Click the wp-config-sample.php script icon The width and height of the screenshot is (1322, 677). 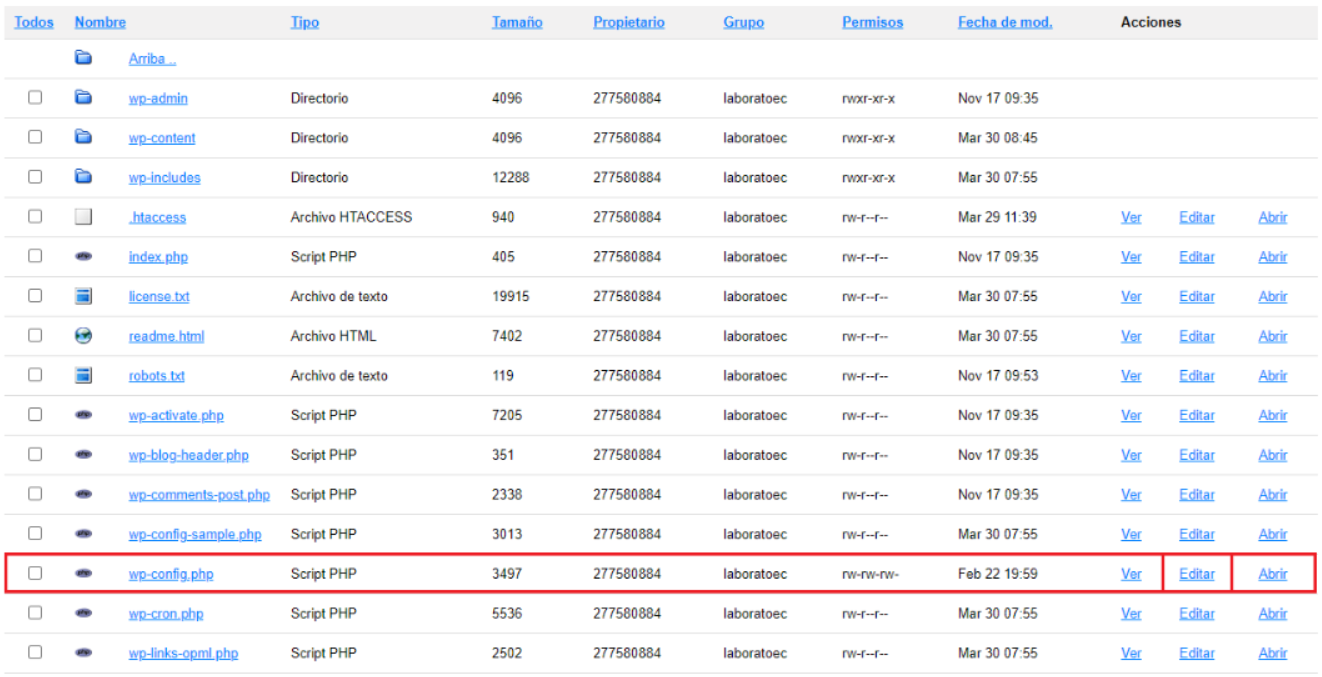tap(84, 534)
